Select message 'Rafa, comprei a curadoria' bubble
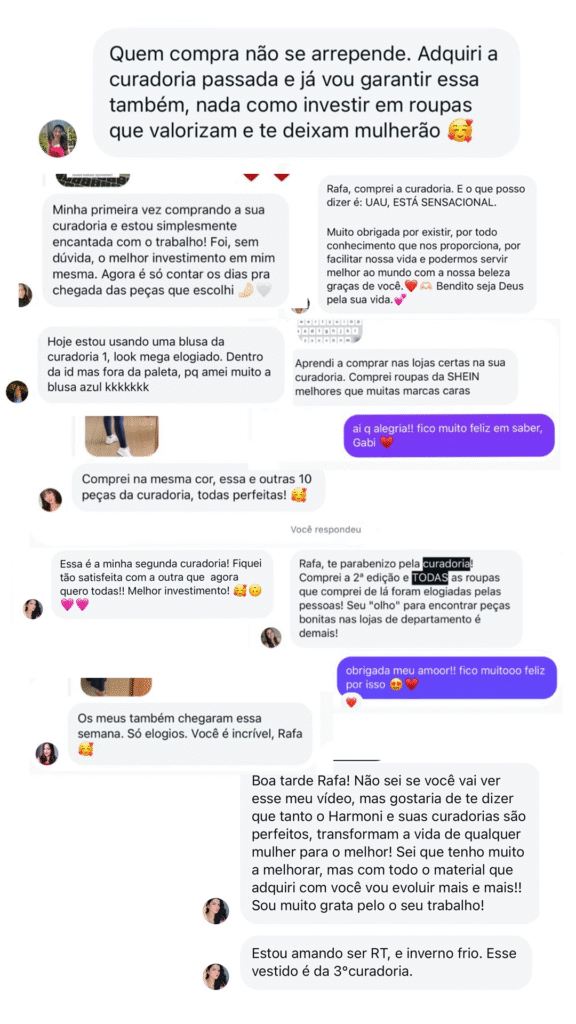 pos(427,244)
